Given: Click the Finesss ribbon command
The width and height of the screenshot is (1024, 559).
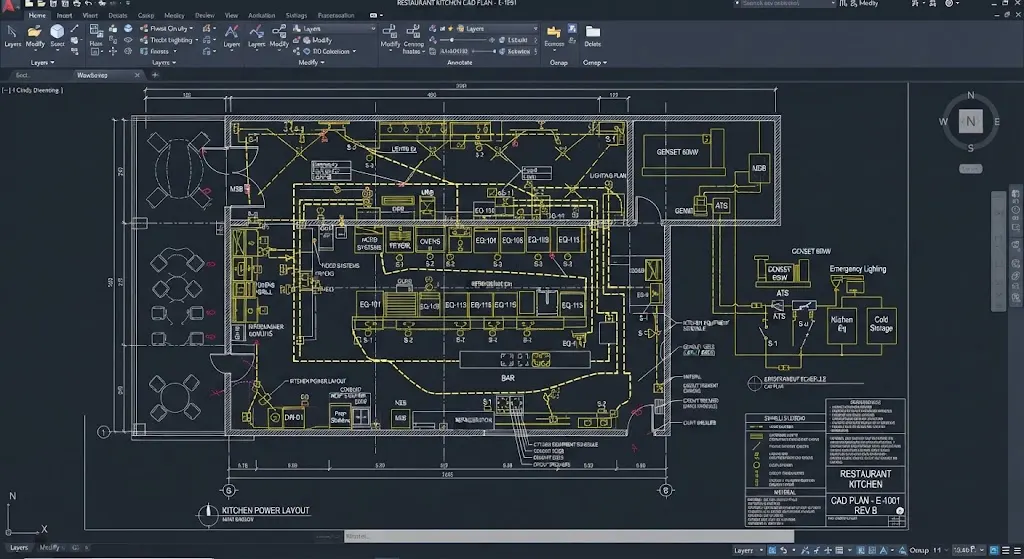Looking at the screenshot, I should 159,52.
